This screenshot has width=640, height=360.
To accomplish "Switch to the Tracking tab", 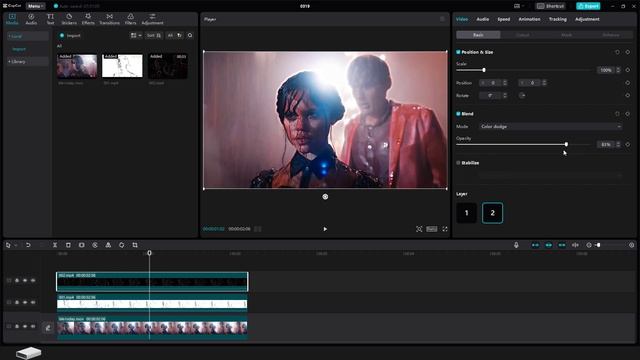I will [x=558, y=19].
